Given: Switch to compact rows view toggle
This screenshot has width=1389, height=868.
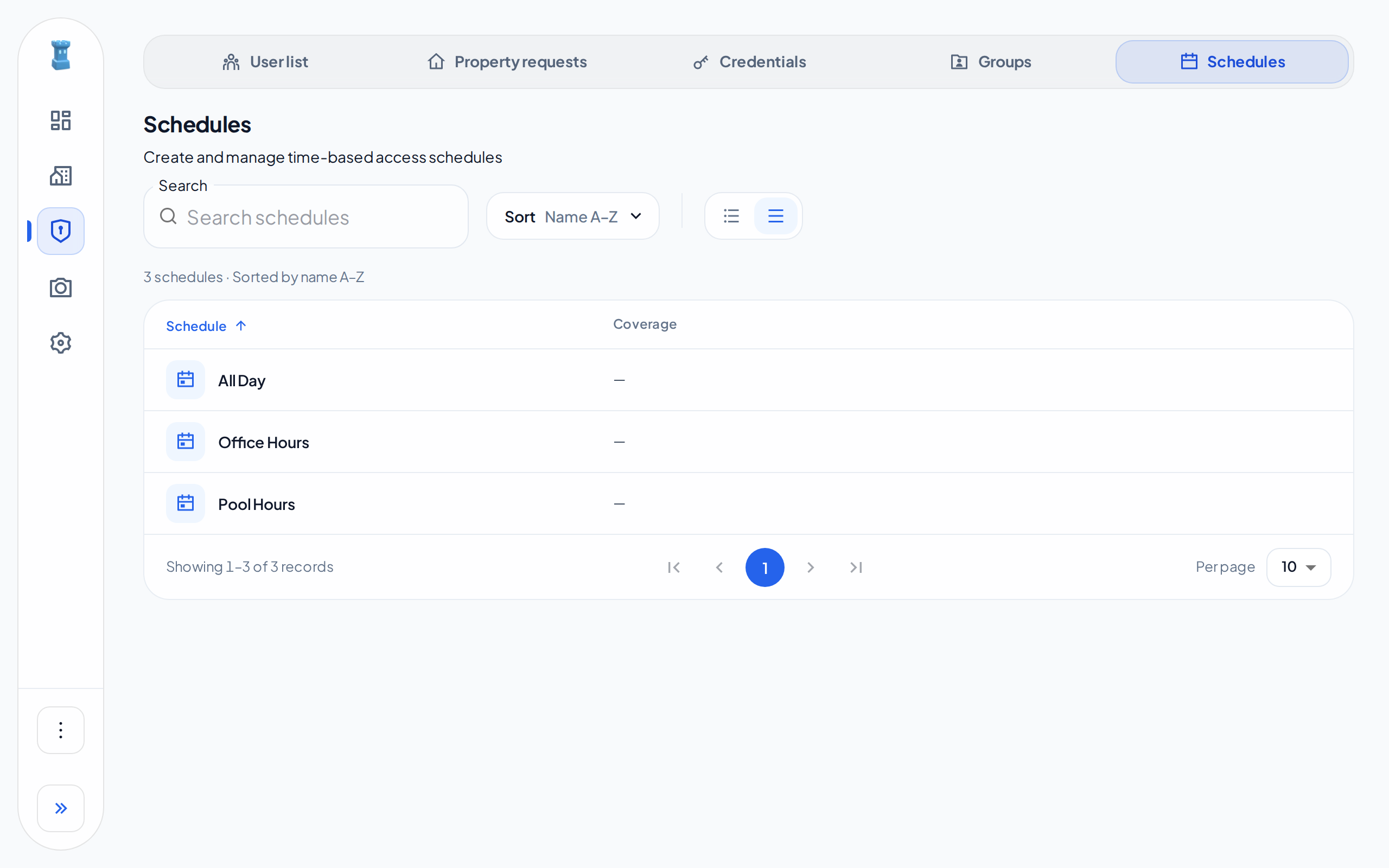Looking at the screenshot, I should [x=775, y=216].
